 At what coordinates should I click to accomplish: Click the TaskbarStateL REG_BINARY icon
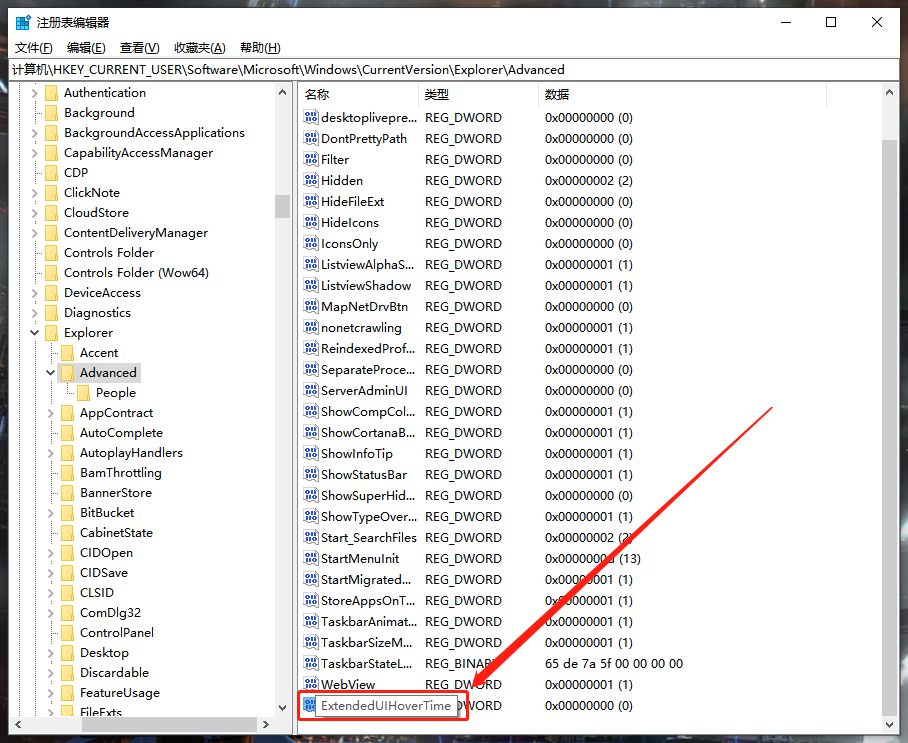311,663
